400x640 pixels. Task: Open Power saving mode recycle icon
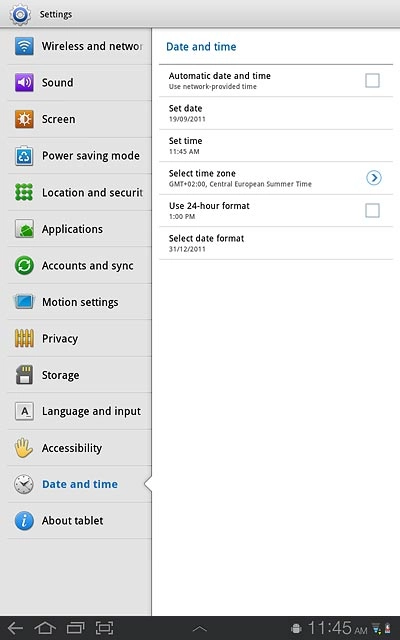coord(24,156)
